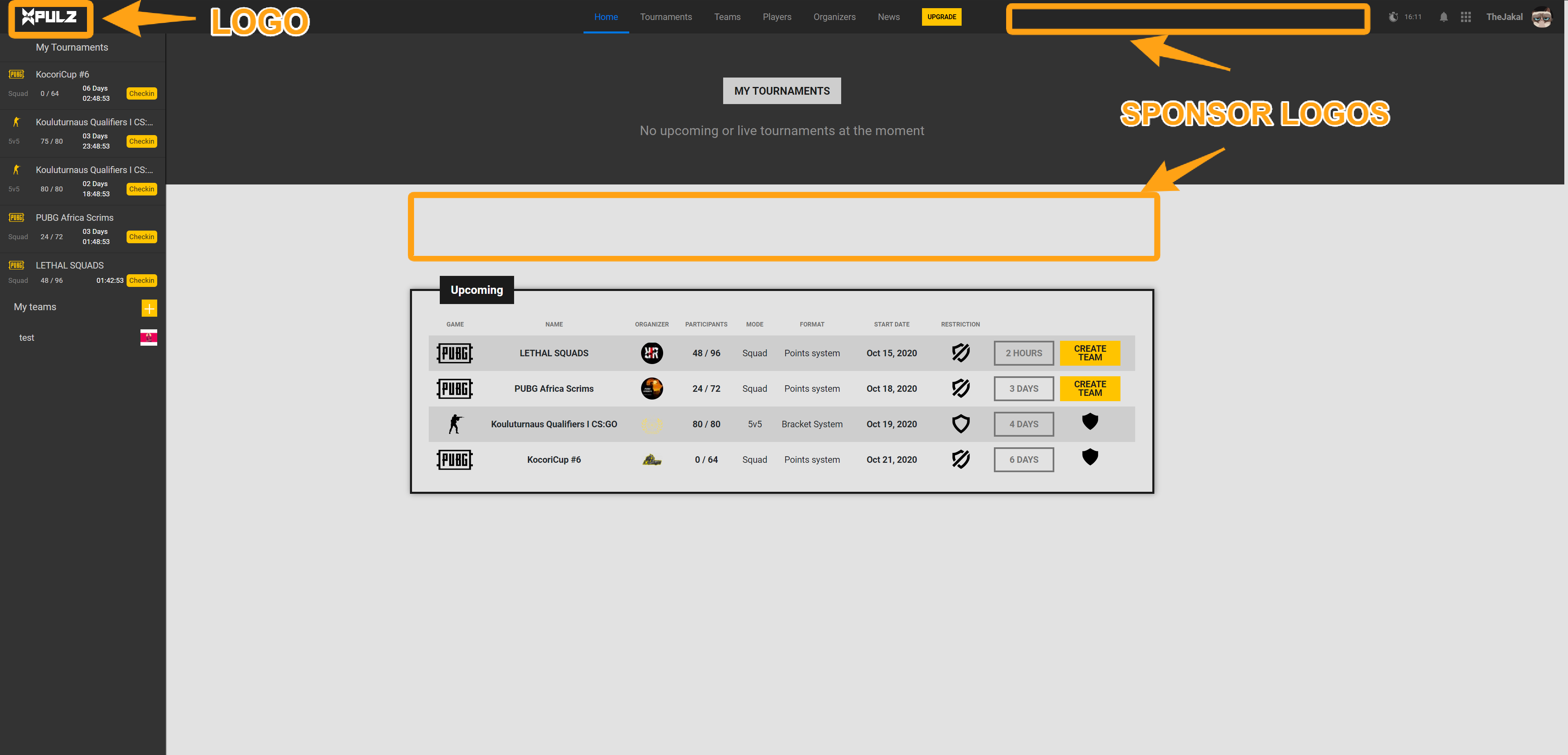Click the 48 / 96 participants cell
Viewport: 1568px width, 755px height.
point(706,353)
